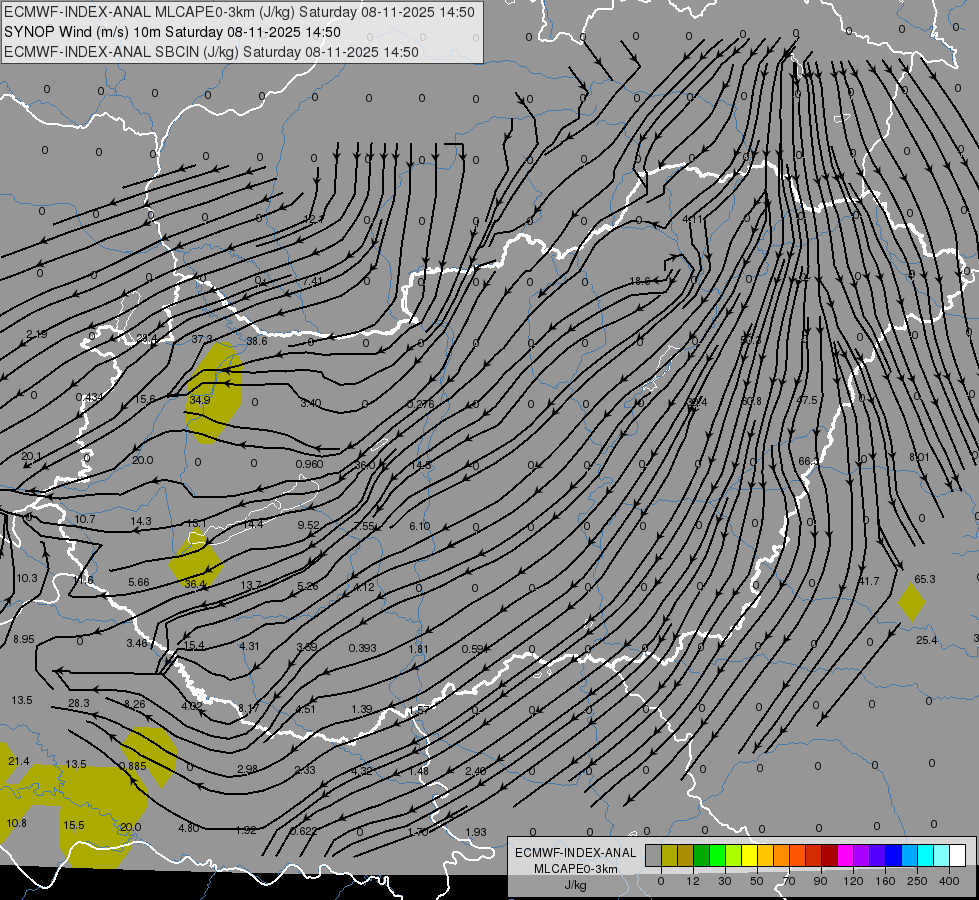The width and height of the screenshot is (979, 900).
Task: Click the olive swatch right of tick 0
Action: click(669, 856)
